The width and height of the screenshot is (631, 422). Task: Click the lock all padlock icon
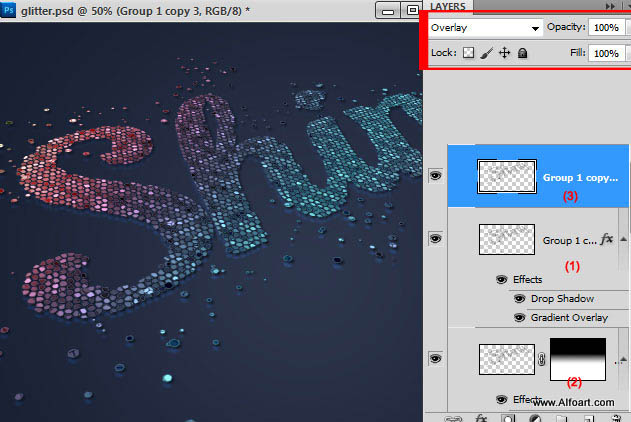(522, 53)
